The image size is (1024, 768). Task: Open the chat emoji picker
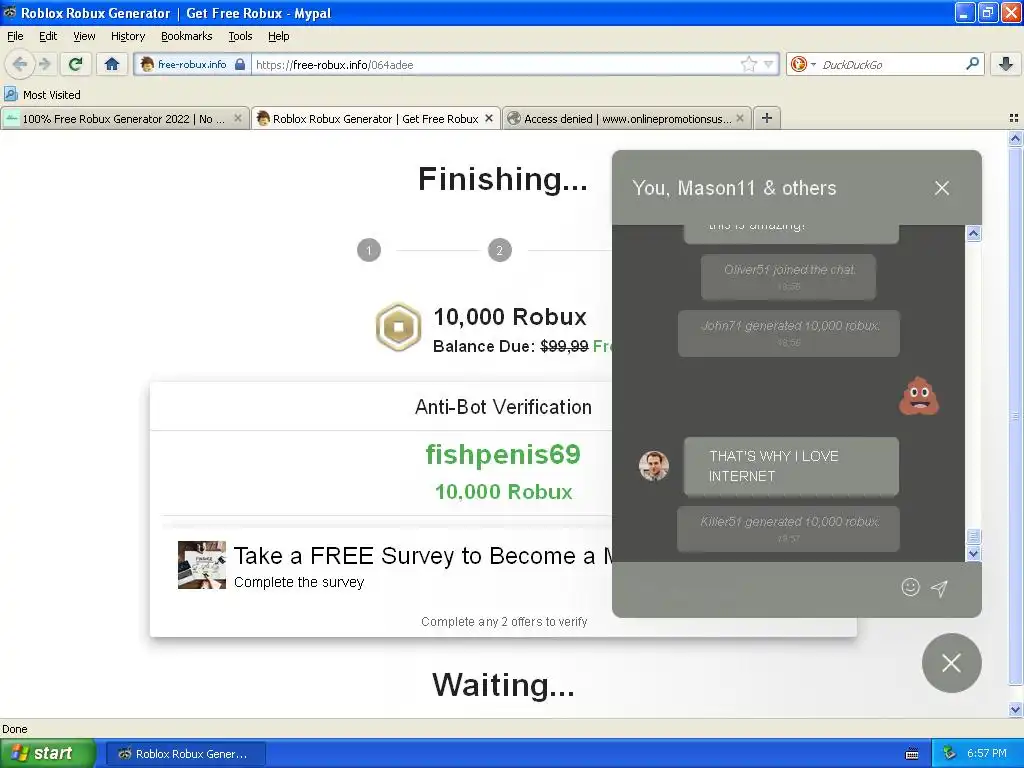pyautogui.click(x=910, y=587)
